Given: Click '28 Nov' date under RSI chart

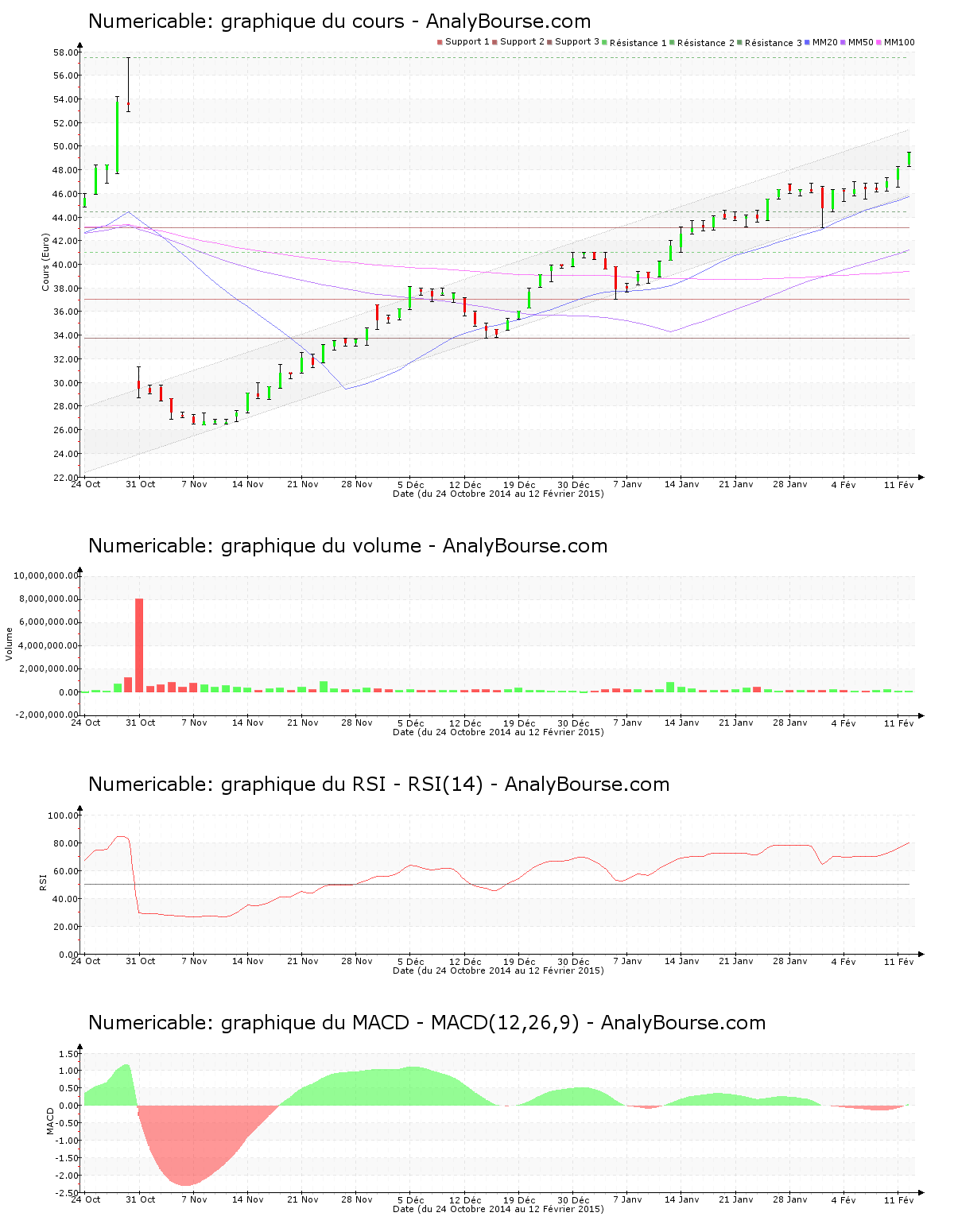Looking at the screenshot, I should pos(356,962).
